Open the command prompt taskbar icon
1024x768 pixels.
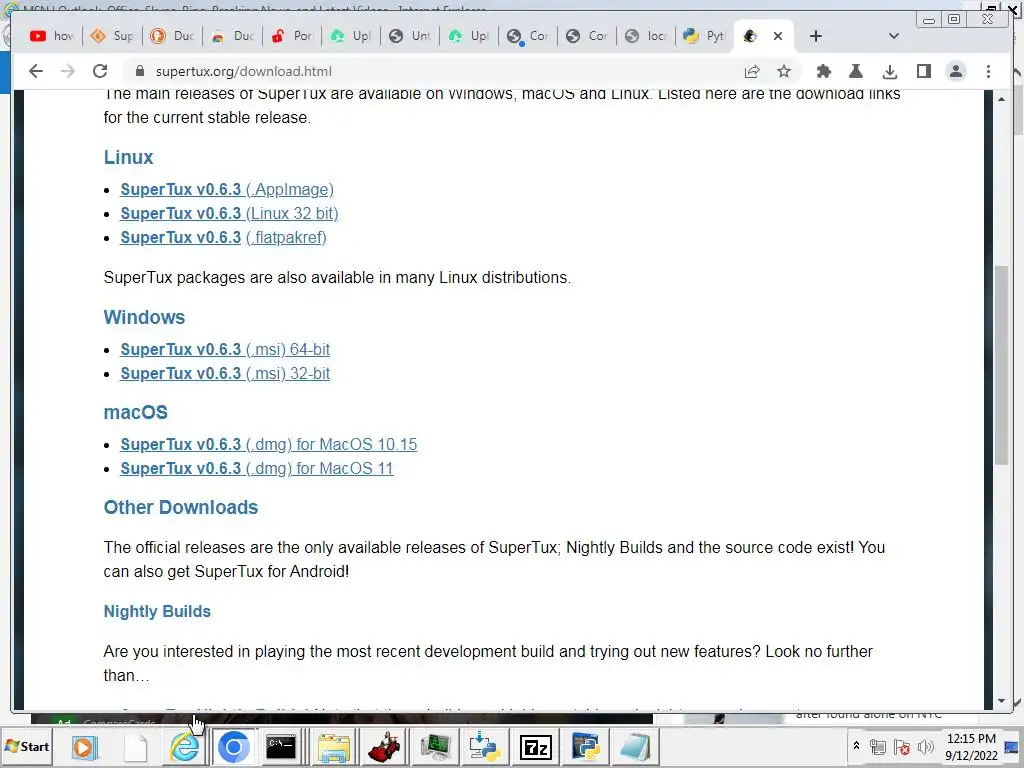tap(281, 747)
